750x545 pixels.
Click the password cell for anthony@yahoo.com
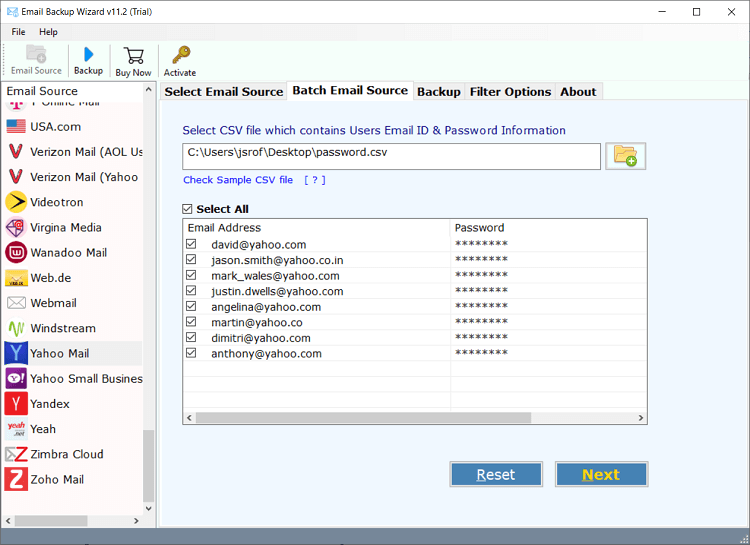pyautogui.click(x=548, y=353)
